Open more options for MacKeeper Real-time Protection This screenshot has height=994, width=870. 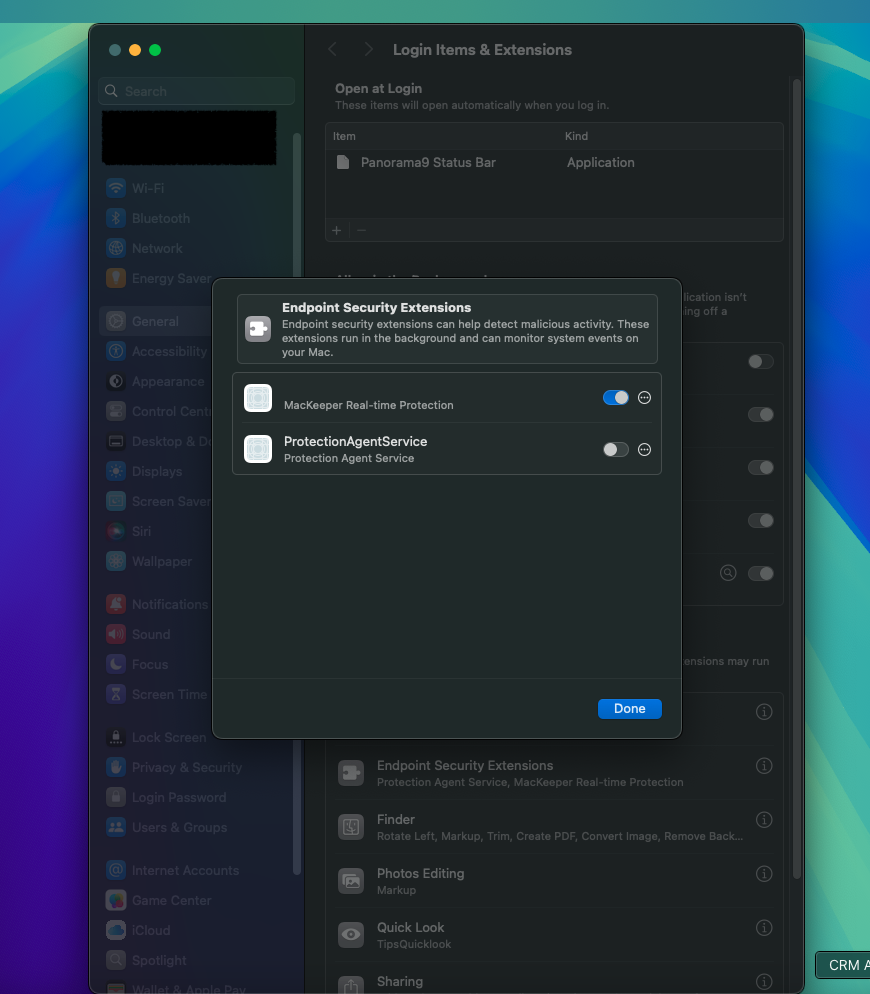[x=644, y=397]
